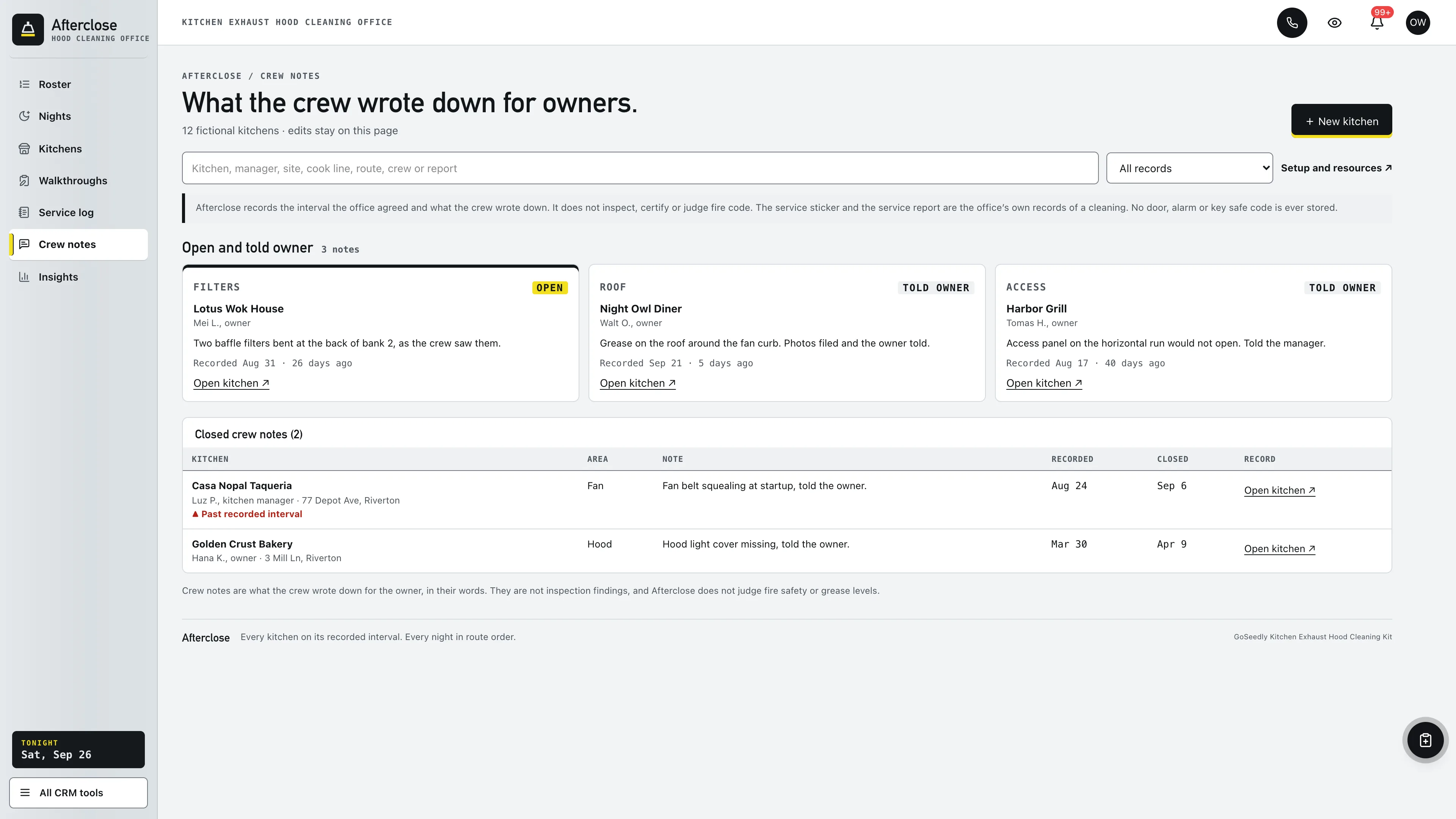Viewport: 1456px width, 819px height.
Task: Open the OW user avatar menu
Action: (x=1418, y=23)
